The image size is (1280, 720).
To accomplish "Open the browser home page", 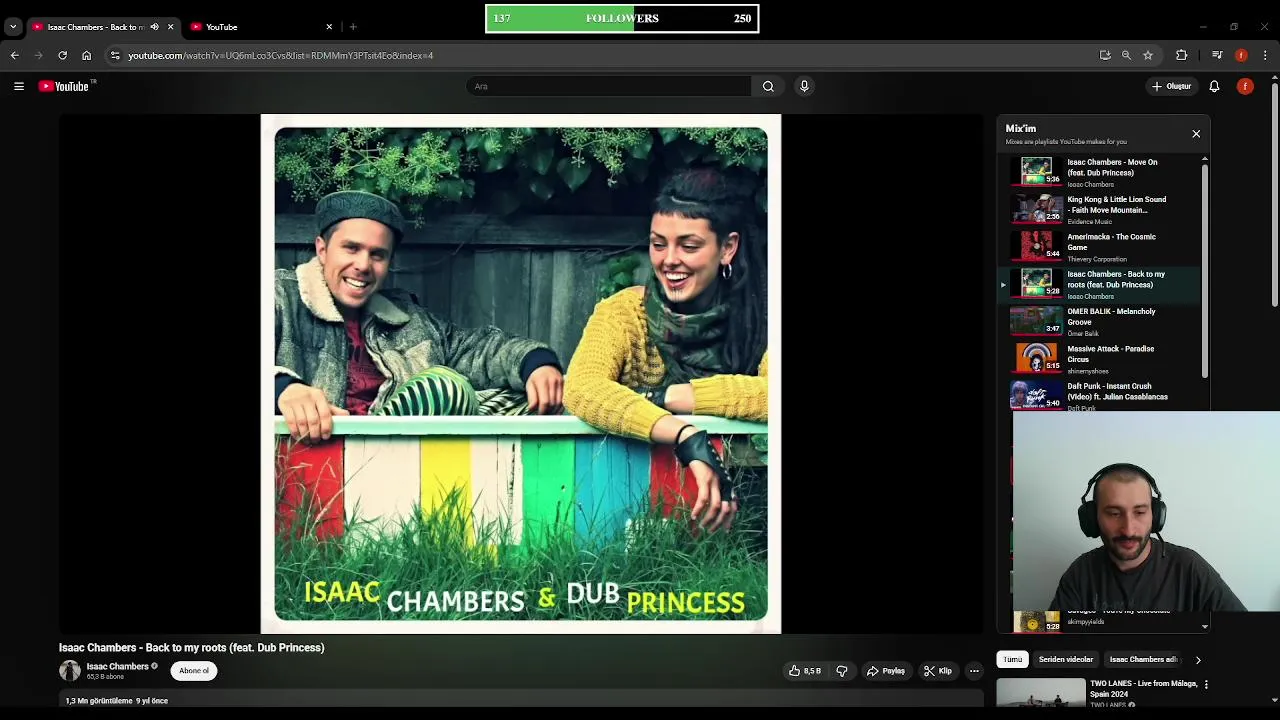I will click(86, 55).
